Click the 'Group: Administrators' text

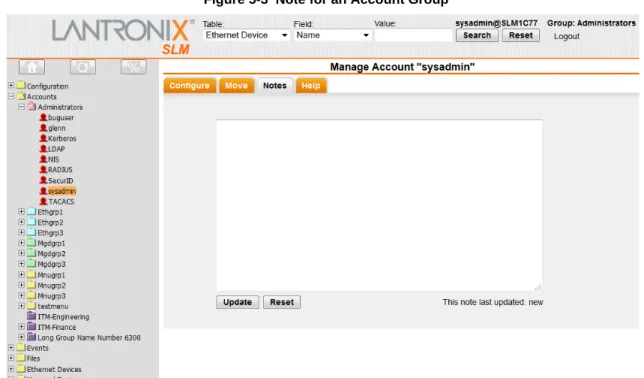[591, 23]
